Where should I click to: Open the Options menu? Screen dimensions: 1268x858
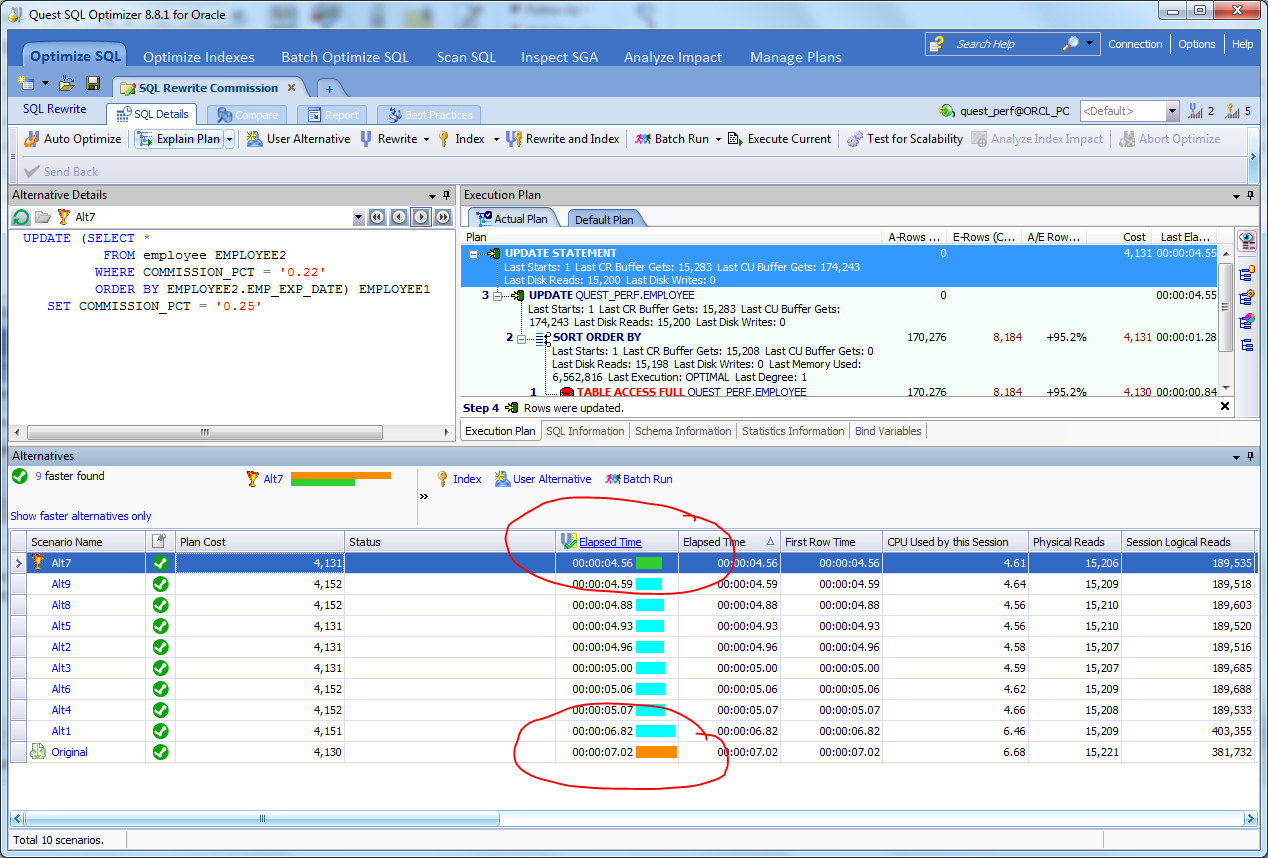(1196, 44)
